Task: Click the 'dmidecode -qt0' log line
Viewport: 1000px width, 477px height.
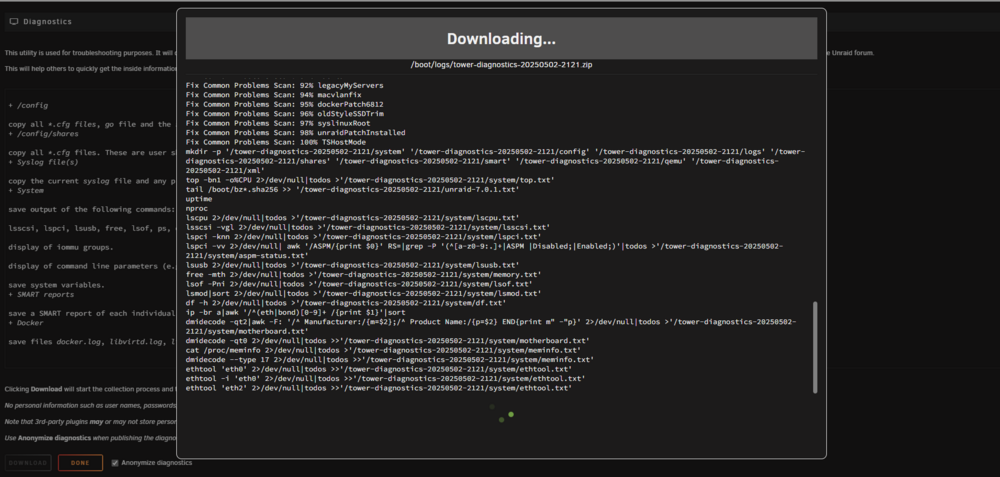Action: click(388, 341)
